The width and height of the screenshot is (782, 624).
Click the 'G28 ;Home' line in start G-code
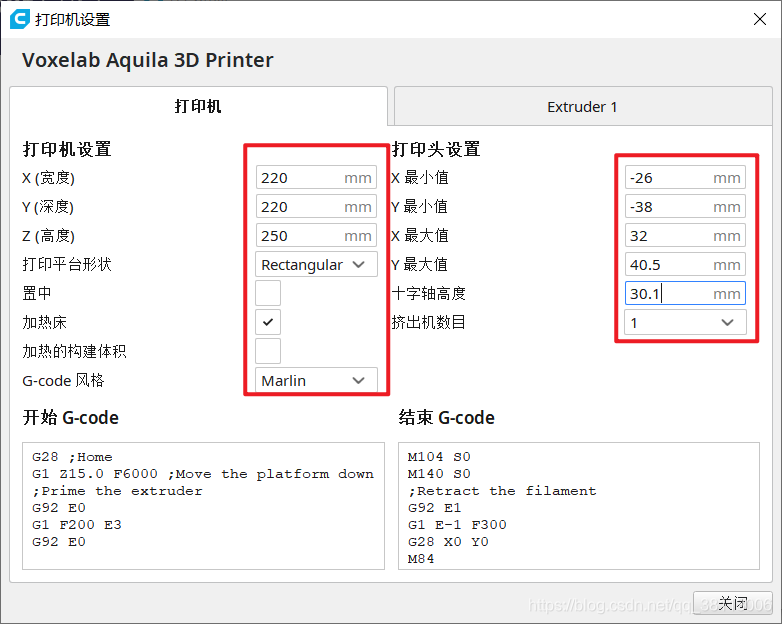(72, 457)
